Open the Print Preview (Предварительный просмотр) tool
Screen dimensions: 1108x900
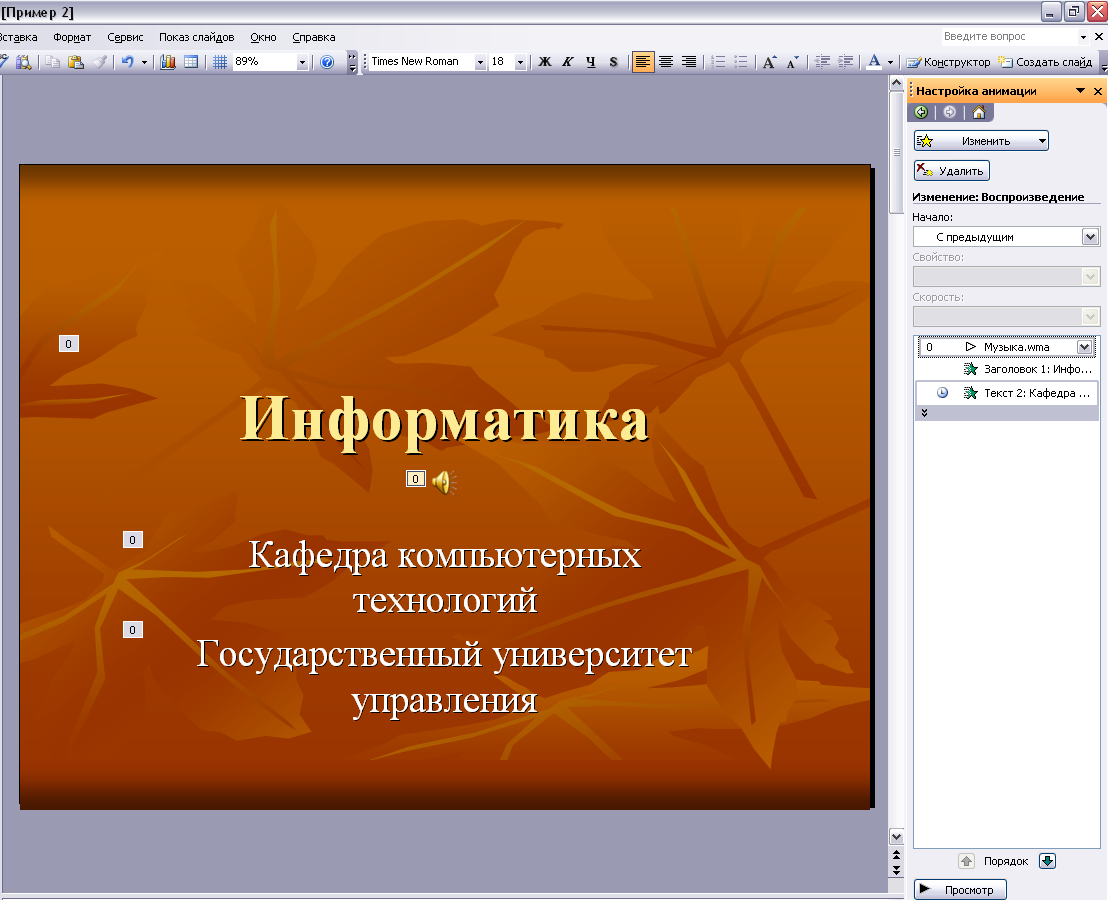23,62
